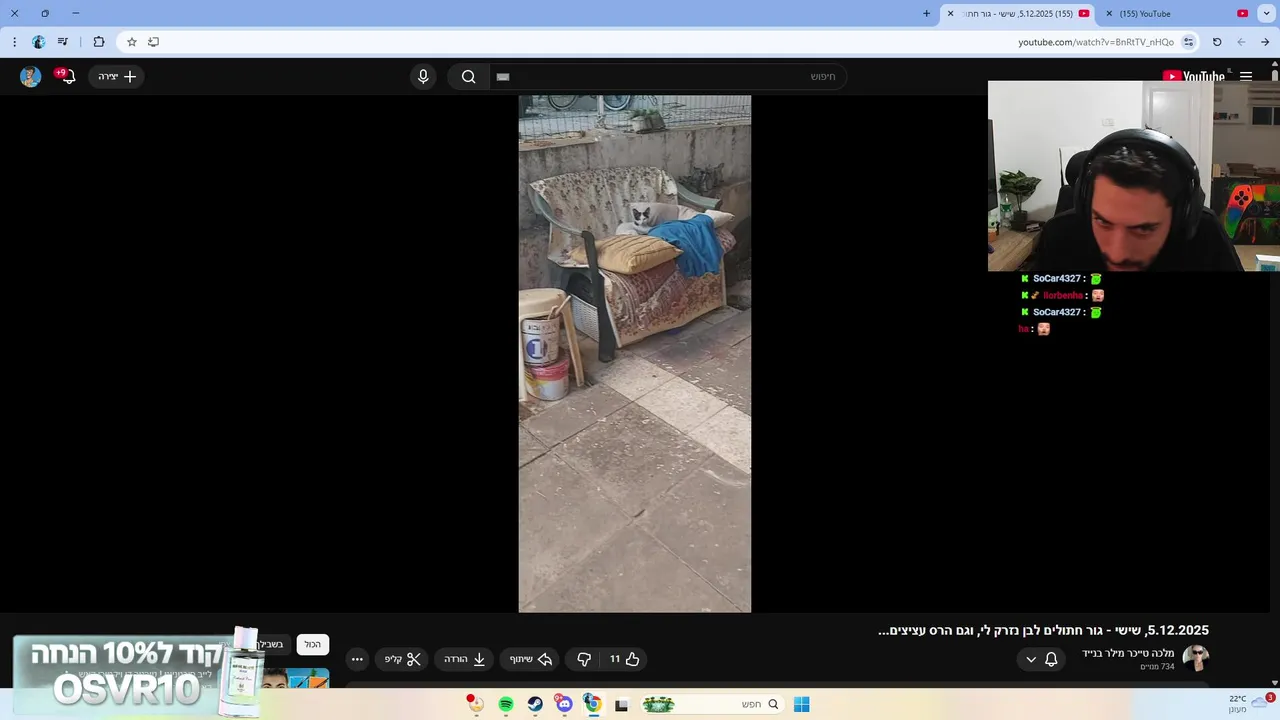
Task: Expand the browser tab search dropdown
Action: (x=1267, y=14)
